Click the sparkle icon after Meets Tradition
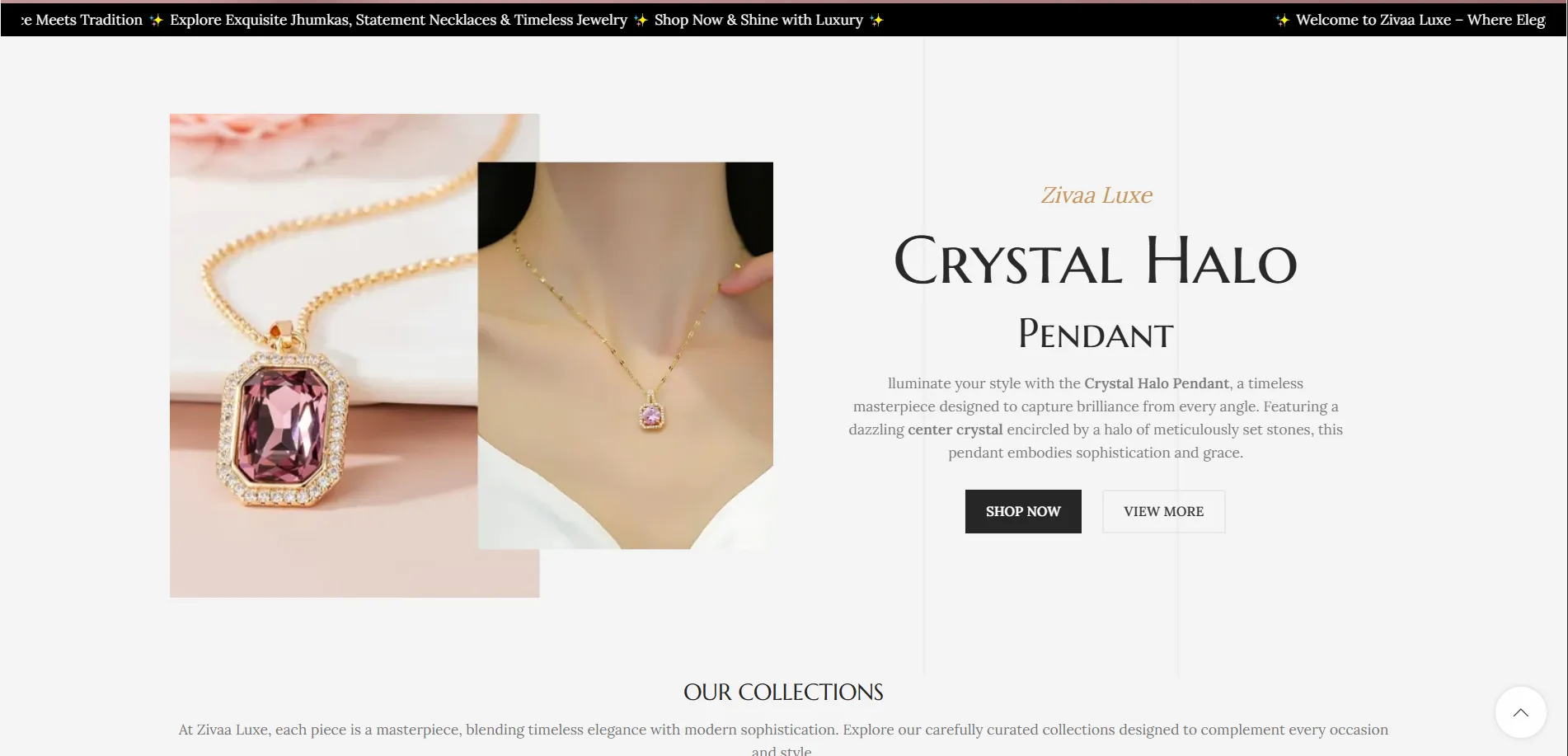Image resolution: width=1568 pixels, height=756 pixels. pos(157,20)
